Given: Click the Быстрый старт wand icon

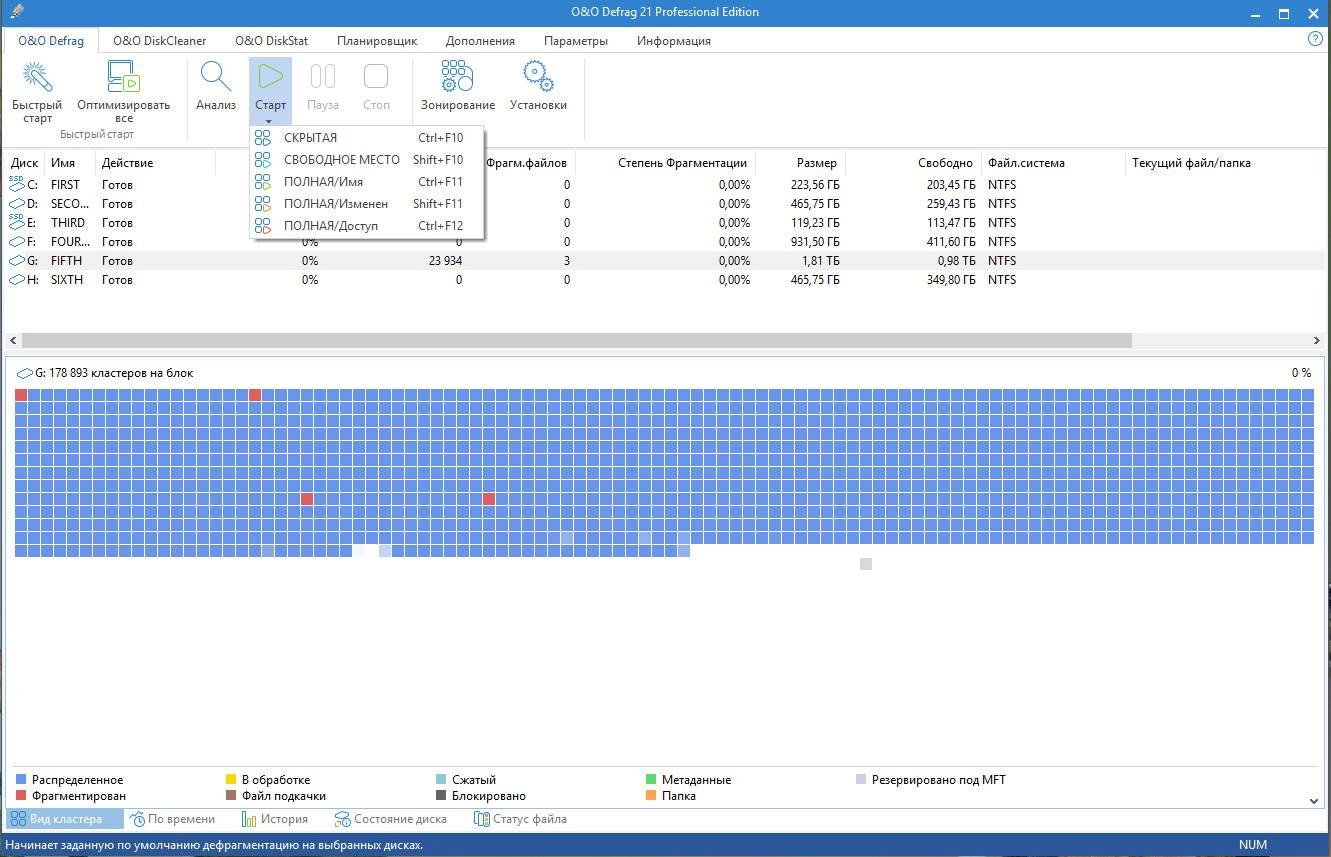Looking at the screenshot, I should [37, 77].
